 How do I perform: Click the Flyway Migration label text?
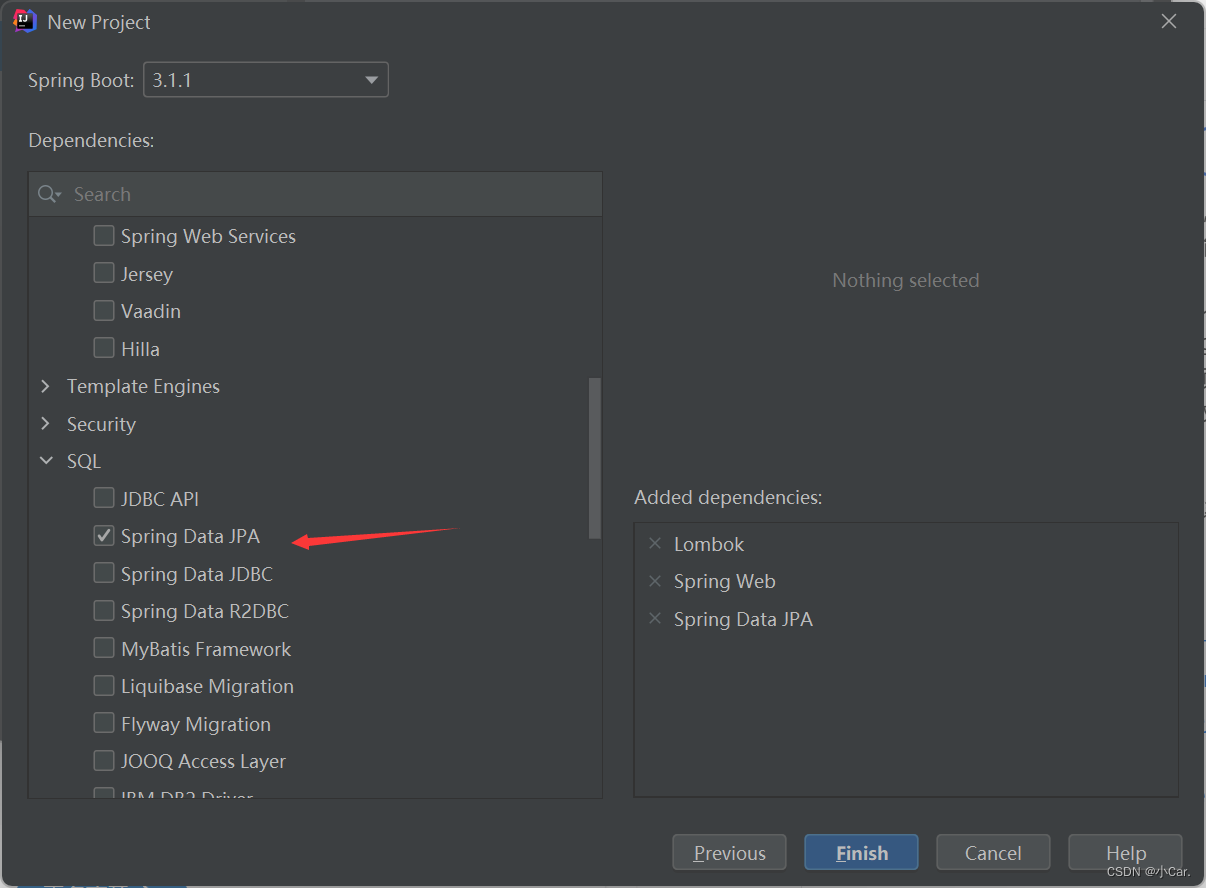click(x=196, y=724)
